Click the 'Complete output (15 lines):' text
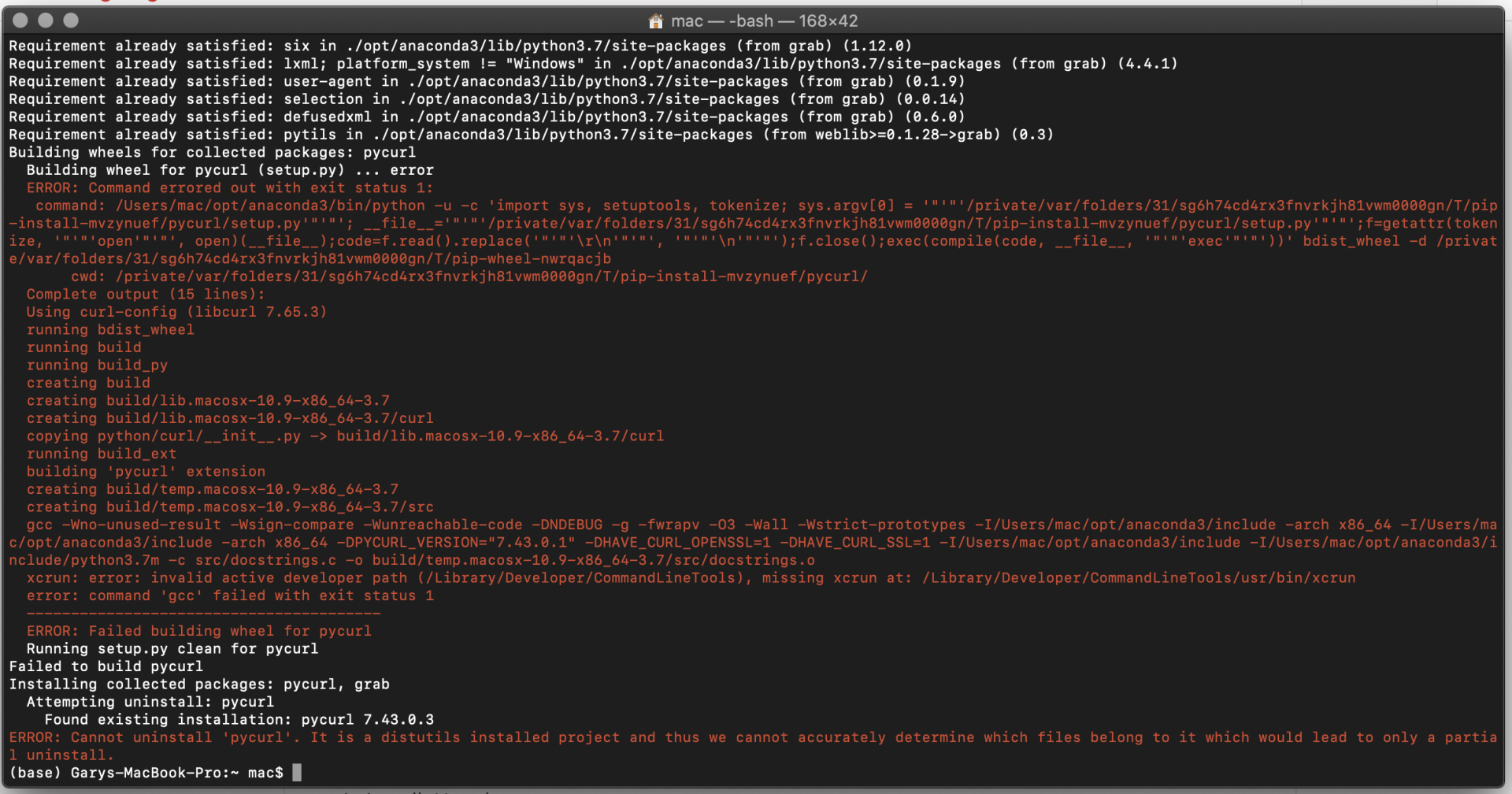 click(146, 295)
